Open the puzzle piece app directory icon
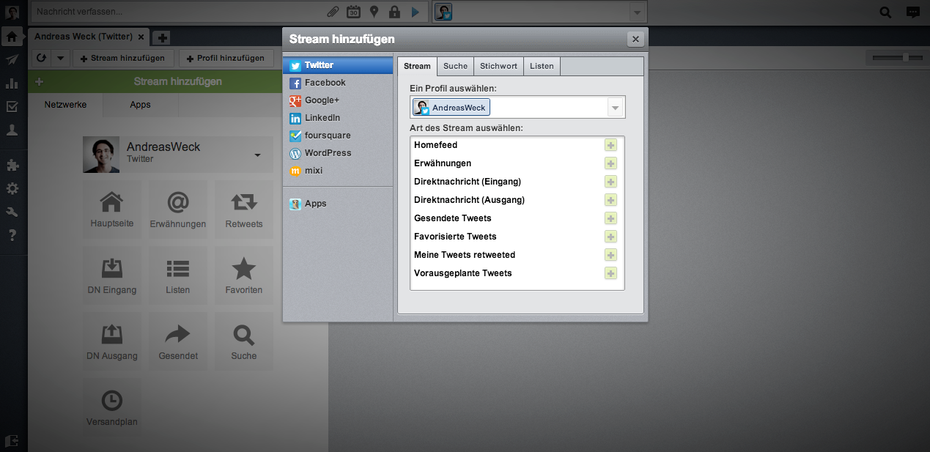This screenshot has height=452, width=930. click(12, 165)
